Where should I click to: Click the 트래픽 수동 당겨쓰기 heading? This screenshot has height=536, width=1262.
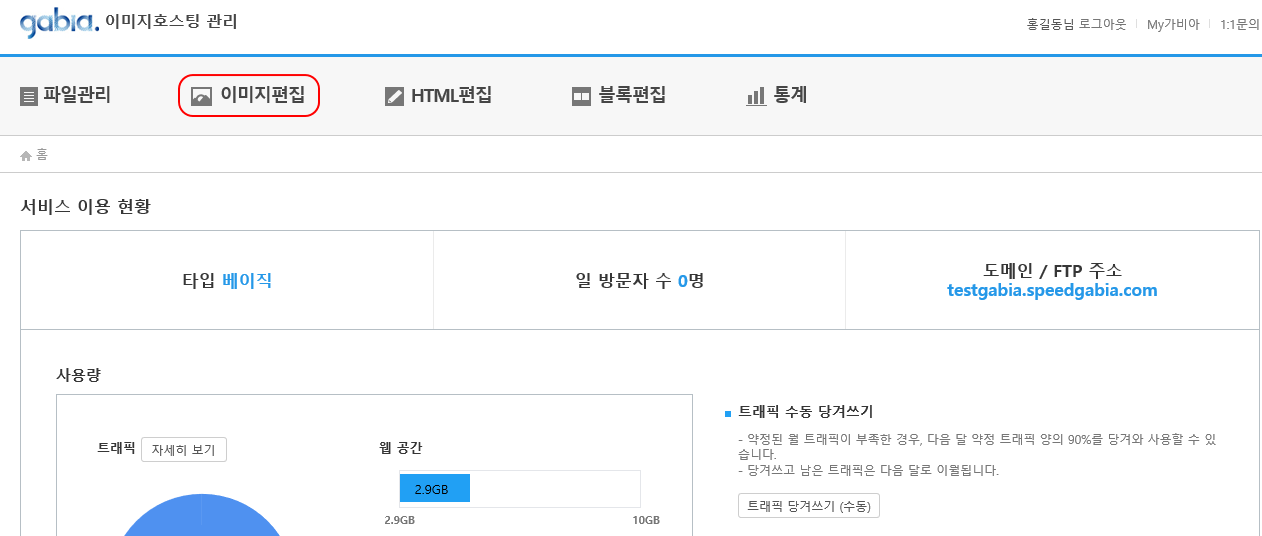tap(805, 411)
